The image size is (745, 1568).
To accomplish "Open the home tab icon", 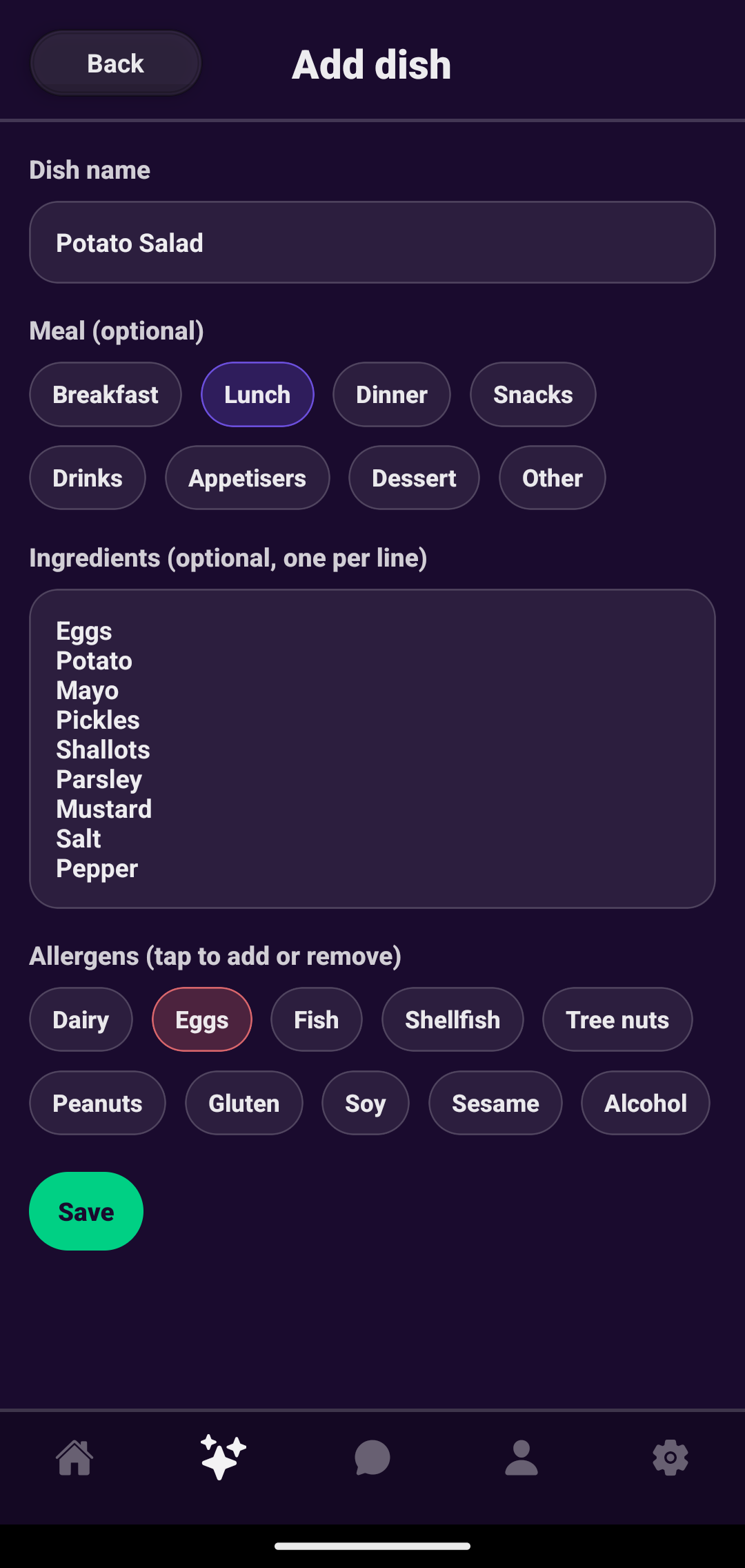I will [74, 1458].
